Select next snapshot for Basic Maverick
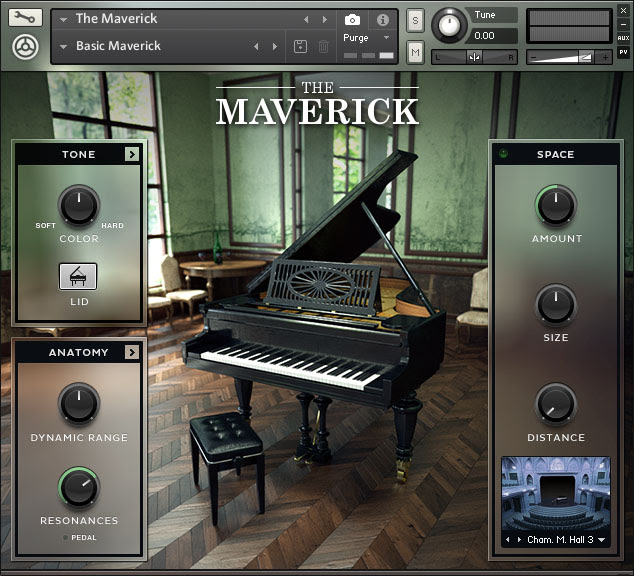The height and width of the screenshot is (576, 634). [x=275, y=46]
